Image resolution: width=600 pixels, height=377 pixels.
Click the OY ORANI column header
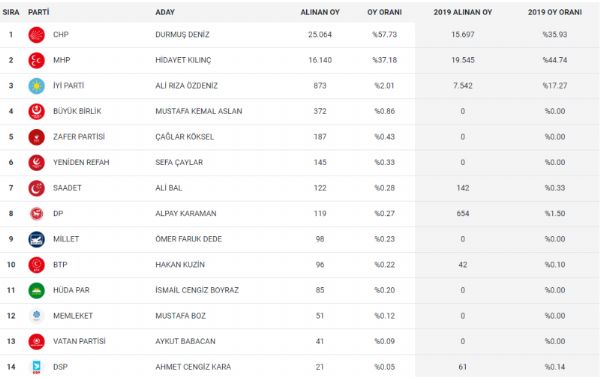pos(385,12)
